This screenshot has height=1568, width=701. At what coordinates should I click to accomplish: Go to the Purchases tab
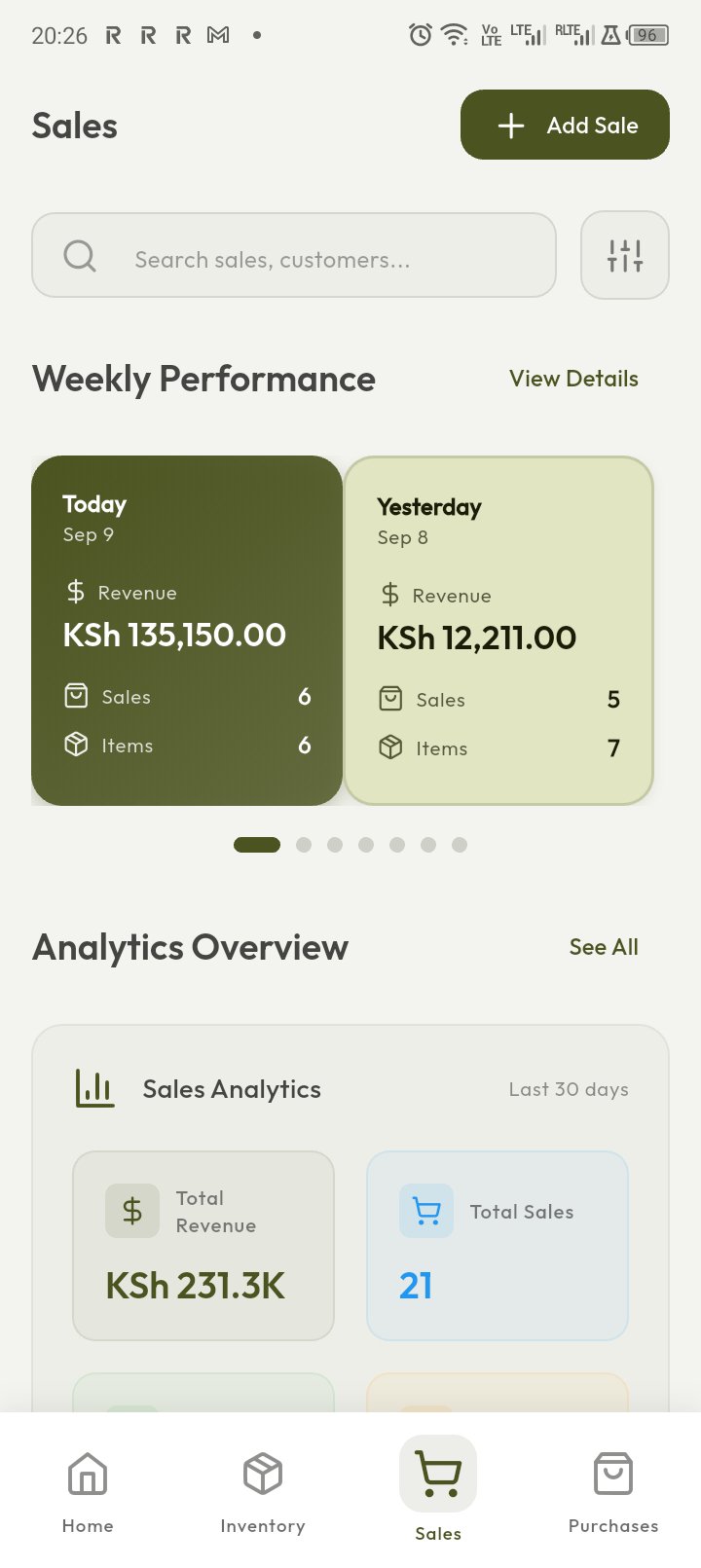tap(613, 1489)
